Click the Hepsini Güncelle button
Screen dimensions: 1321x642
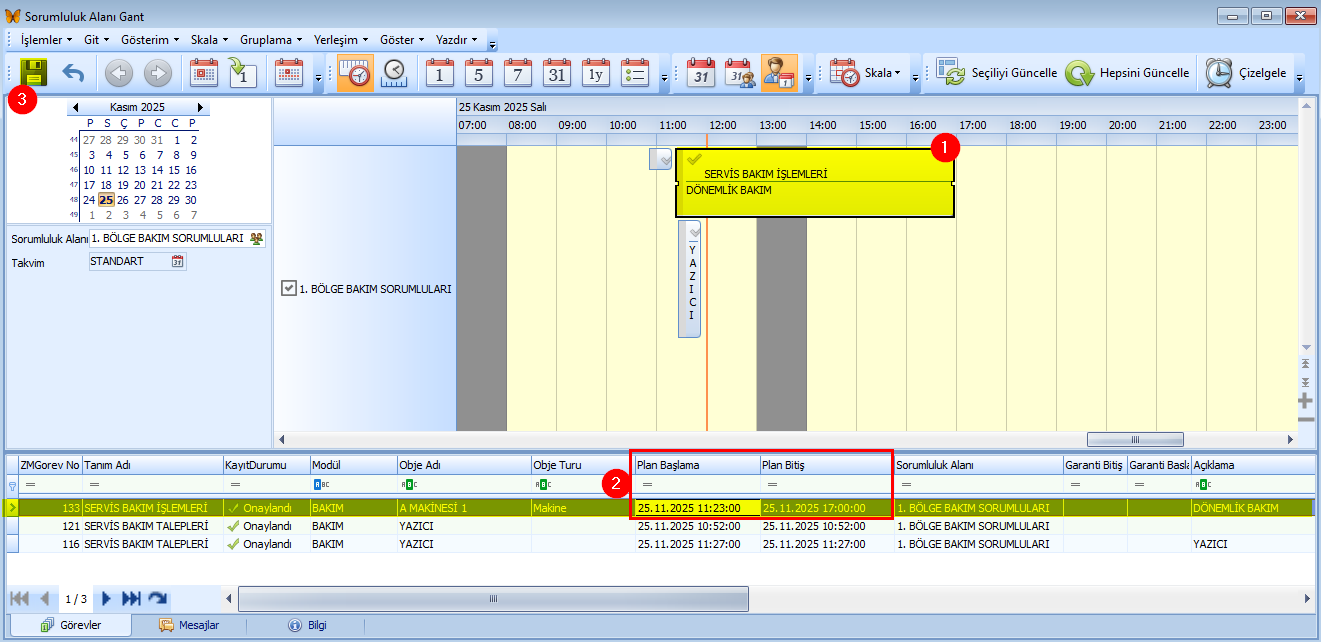1127,73
